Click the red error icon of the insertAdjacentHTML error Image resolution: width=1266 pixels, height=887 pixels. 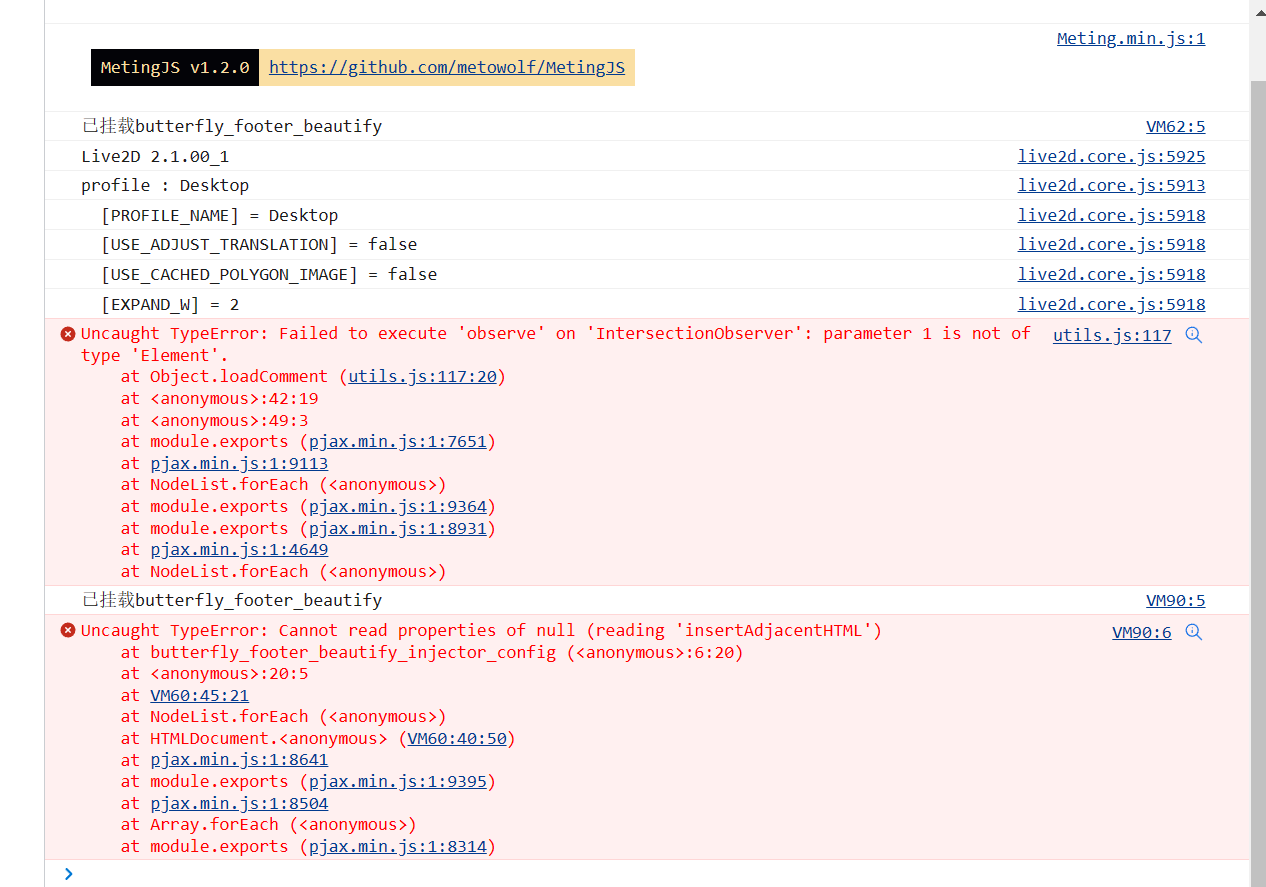[x=68, y=631]
